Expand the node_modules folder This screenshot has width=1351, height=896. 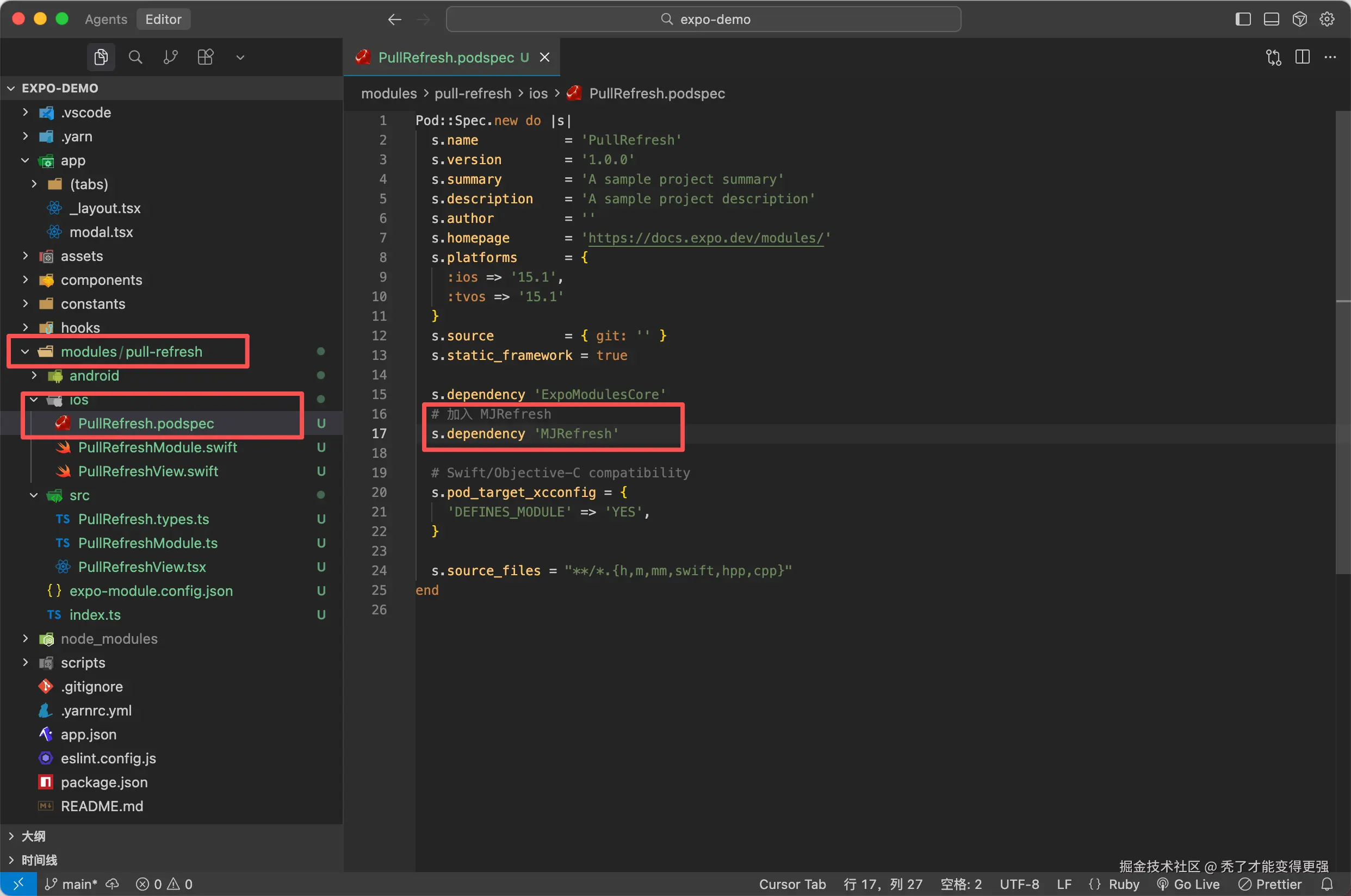coord(109,638)
